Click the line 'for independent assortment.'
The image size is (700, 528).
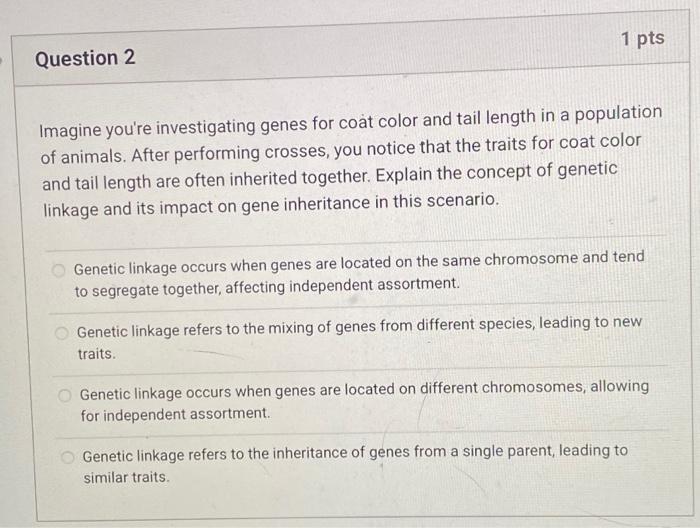click(175, 415)
